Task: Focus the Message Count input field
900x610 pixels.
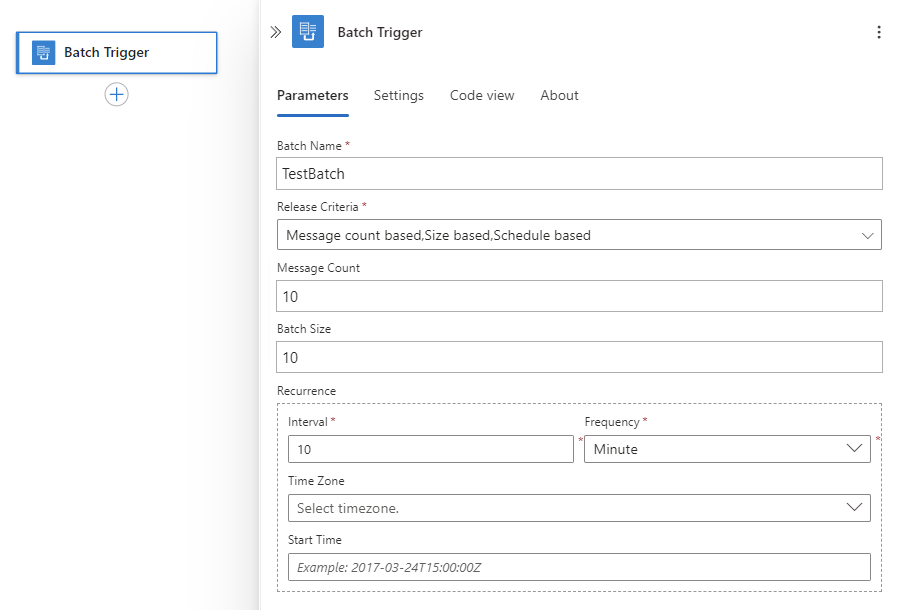Action: (579, 296)
